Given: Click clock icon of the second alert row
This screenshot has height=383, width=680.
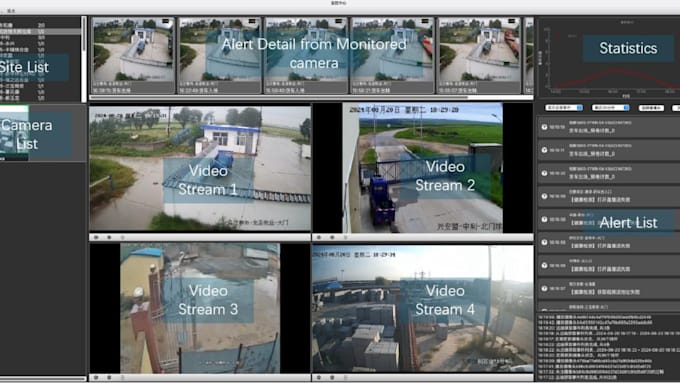Looking at the screenshot, I should (544, 150).
